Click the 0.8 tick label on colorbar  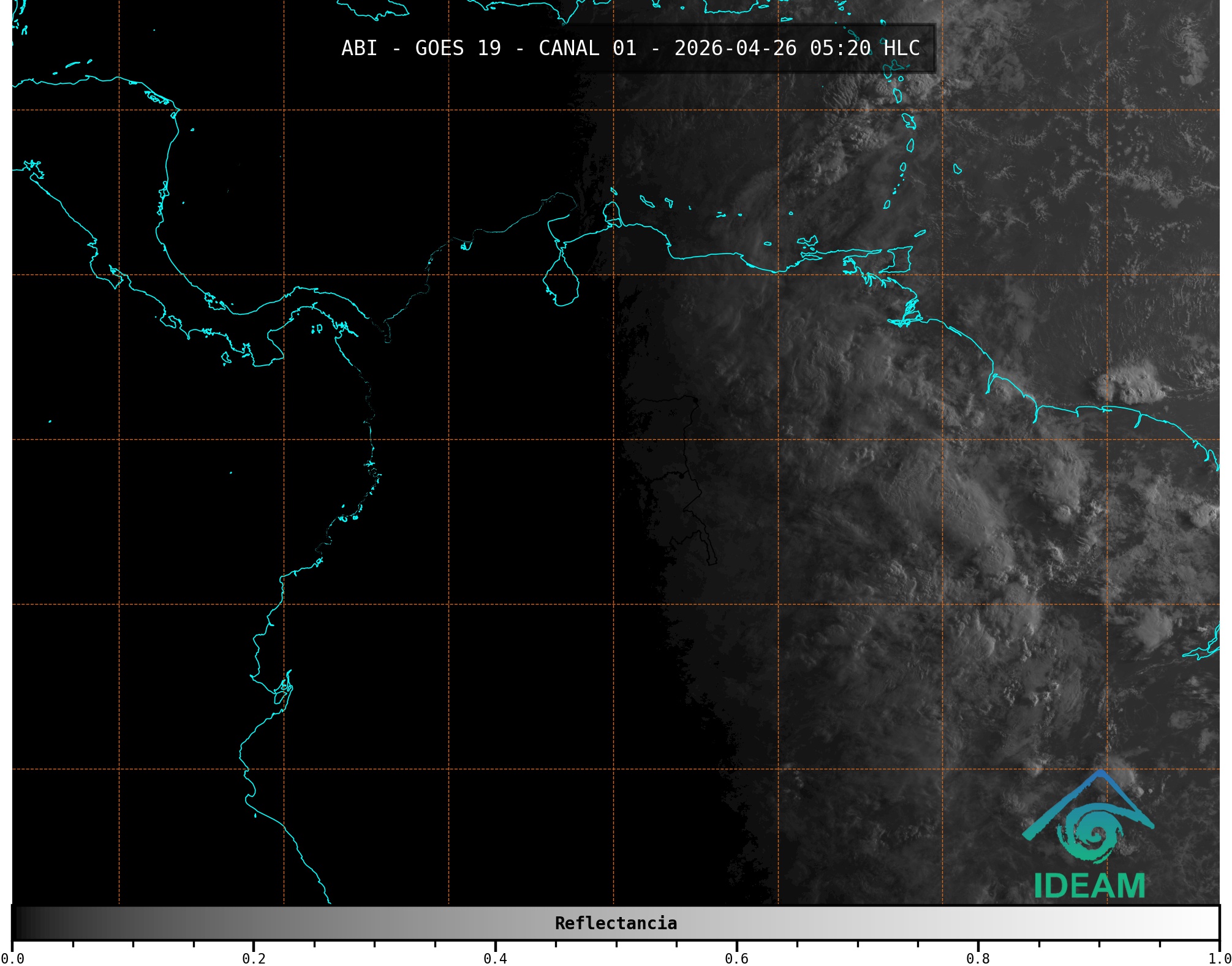pyautogui.click(x=978, y=959)
